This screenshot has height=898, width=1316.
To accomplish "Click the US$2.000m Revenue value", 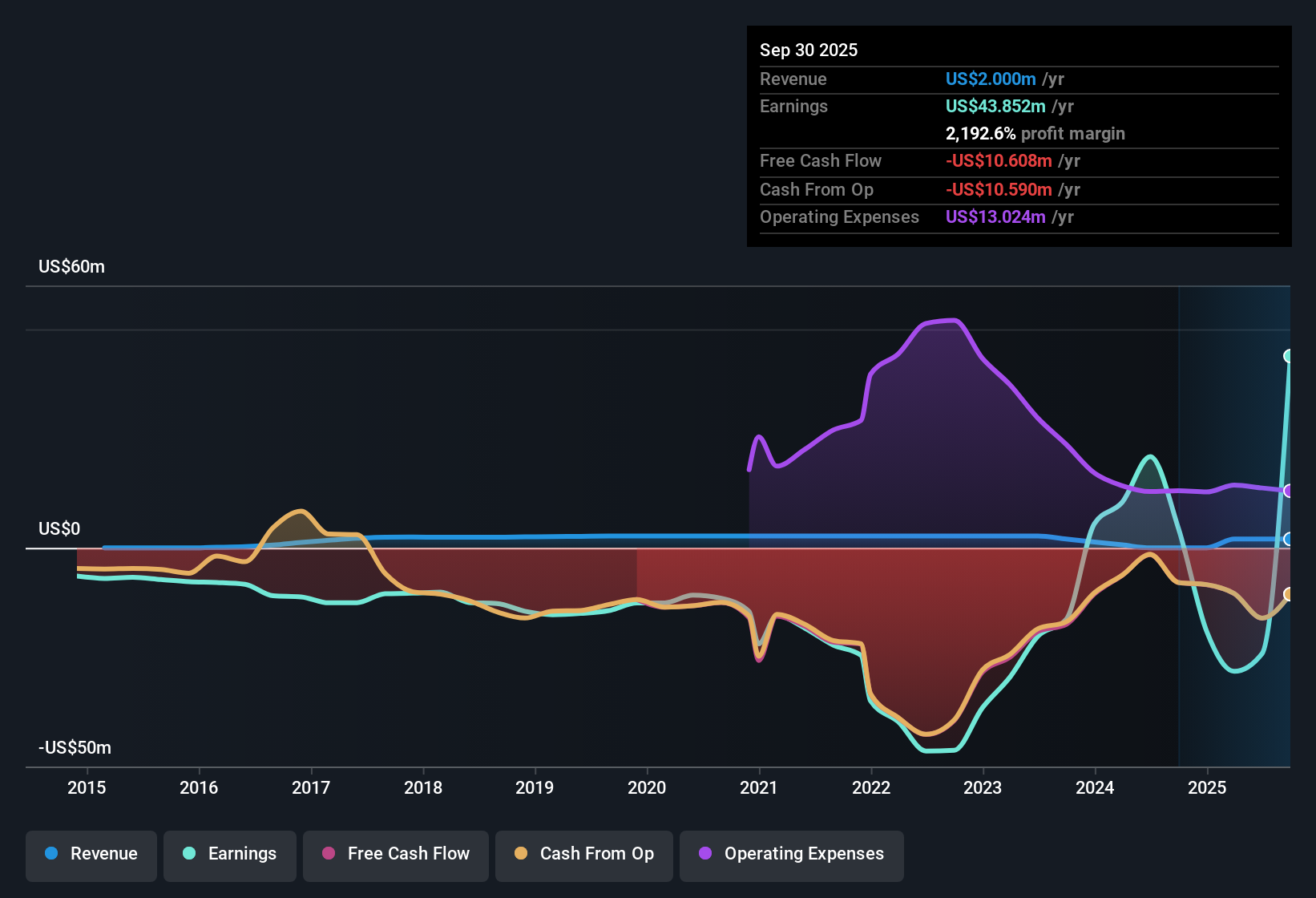I will (990, 79).
